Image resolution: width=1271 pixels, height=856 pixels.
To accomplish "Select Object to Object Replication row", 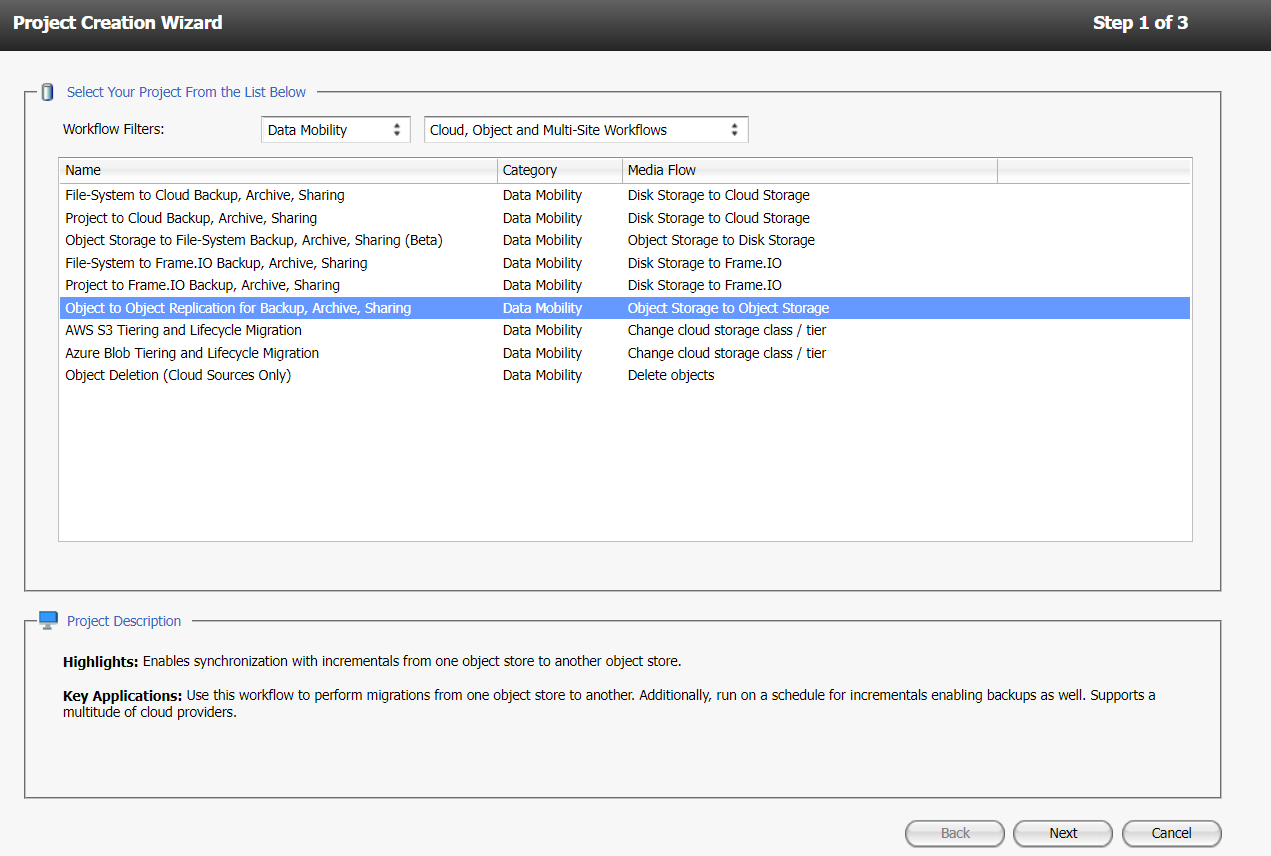I will pos(238,308).
